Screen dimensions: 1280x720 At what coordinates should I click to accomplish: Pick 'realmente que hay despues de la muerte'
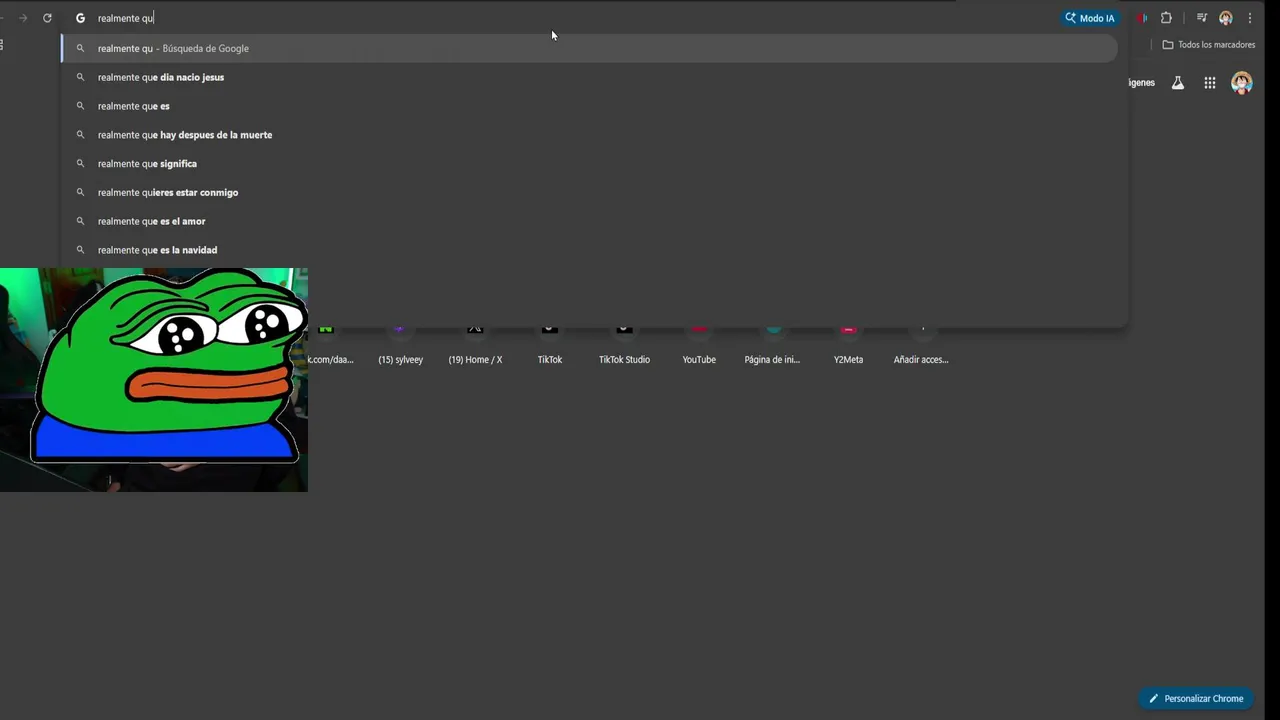tap(589, 135)
